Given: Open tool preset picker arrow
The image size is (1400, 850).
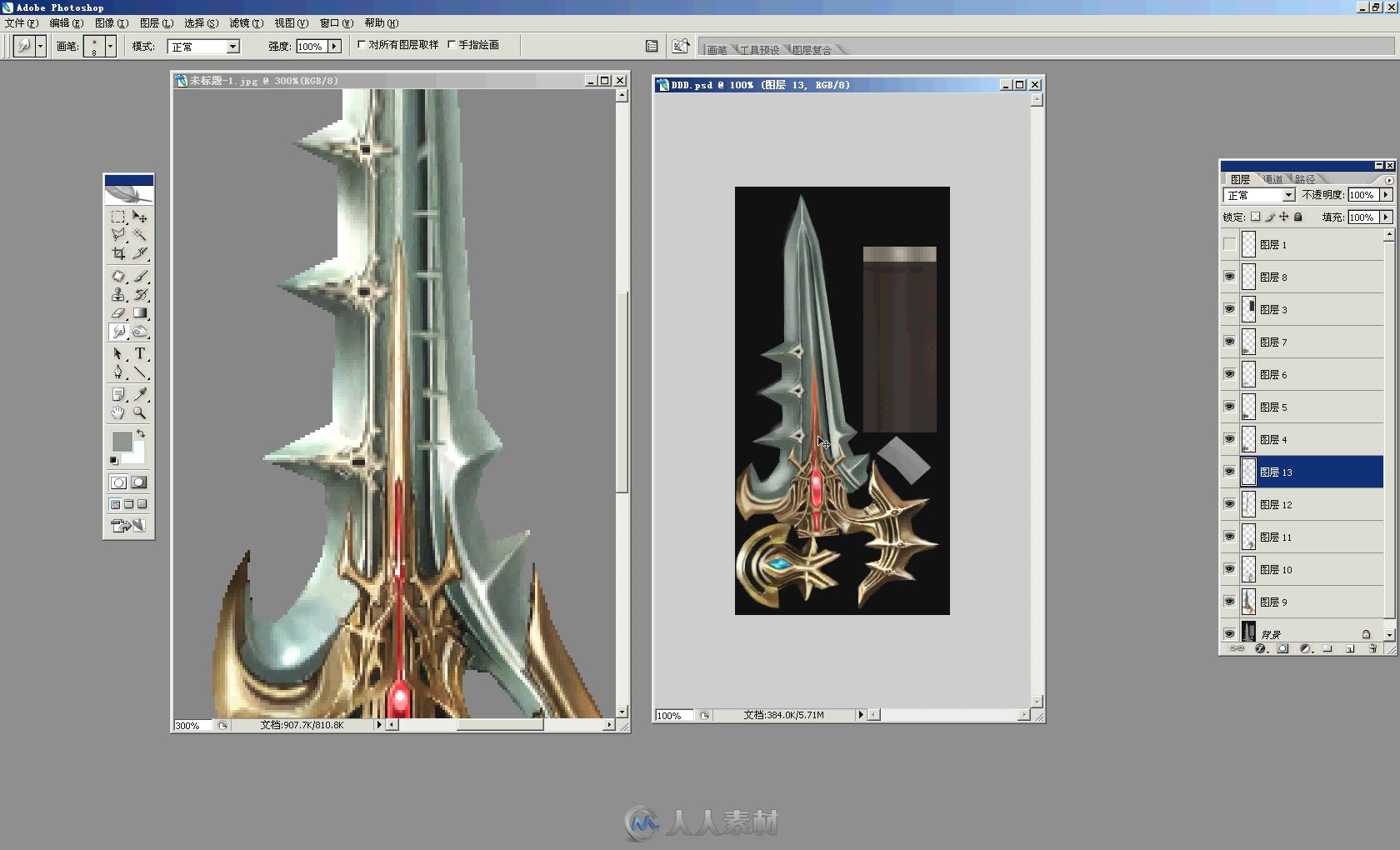Looking at the screenshot, I should click(40, 47).
